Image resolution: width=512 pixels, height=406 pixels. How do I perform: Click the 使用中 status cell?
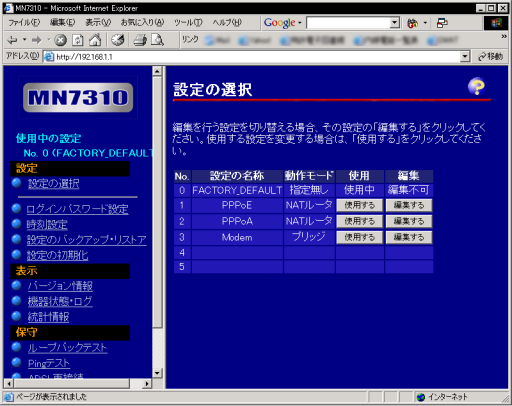(x=359, y=190)
